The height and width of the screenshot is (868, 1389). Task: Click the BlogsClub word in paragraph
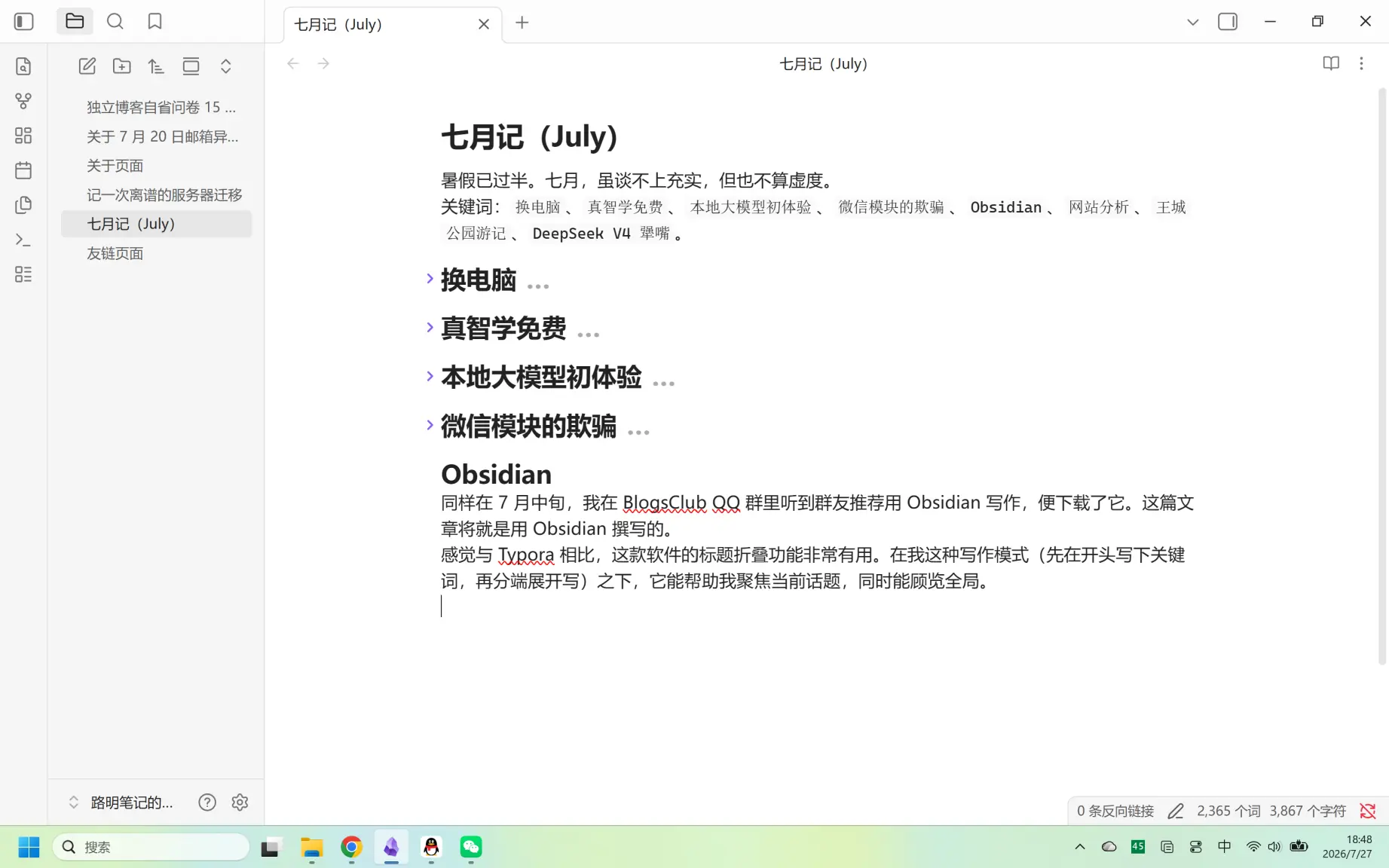pyautogui.click(x=665, y=503)
